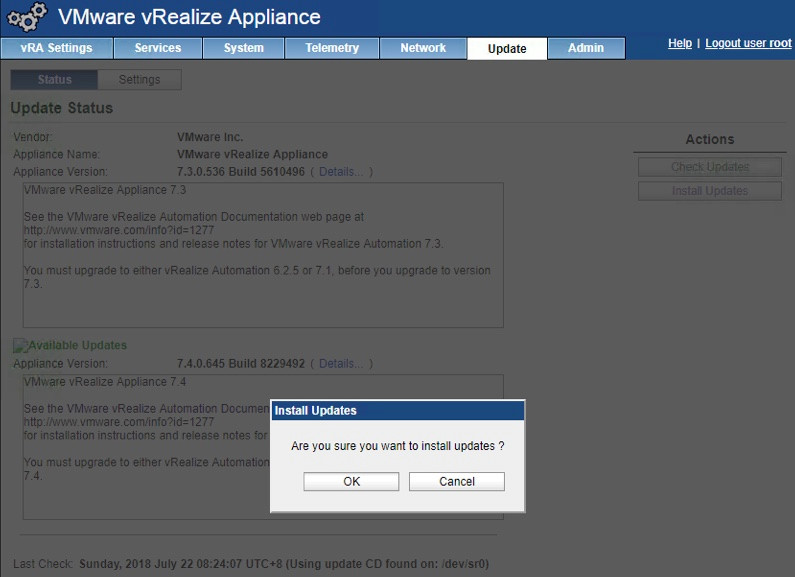The height and width of the screenshot is (577, 795).
Task: Click the Install Updates action button
Action: [x=710, y=191]
